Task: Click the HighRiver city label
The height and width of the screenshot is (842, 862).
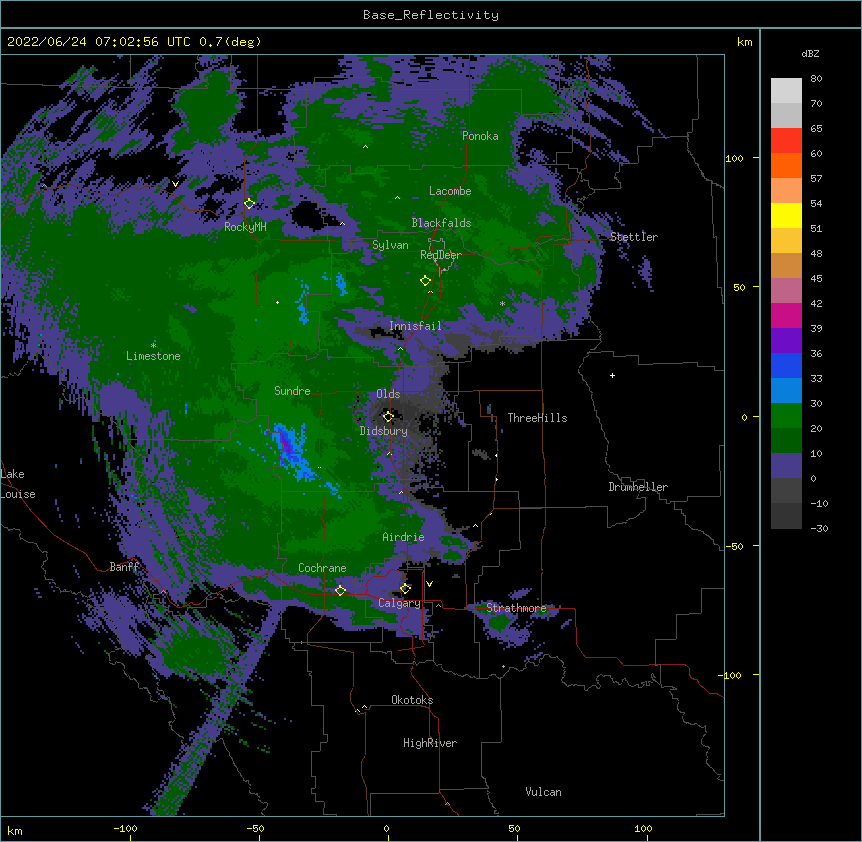Action: (430, 743)
